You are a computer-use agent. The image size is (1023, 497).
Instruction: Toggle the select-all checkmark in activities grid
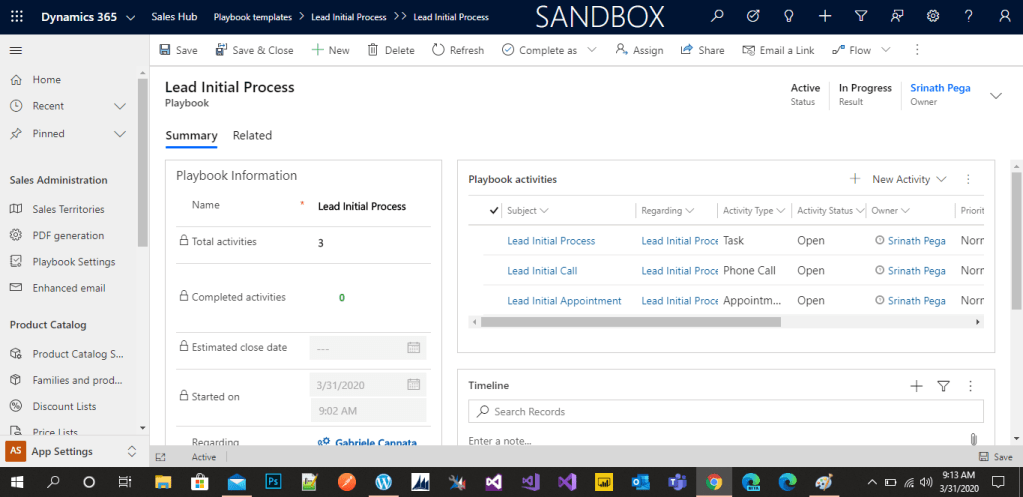point(494,210)
